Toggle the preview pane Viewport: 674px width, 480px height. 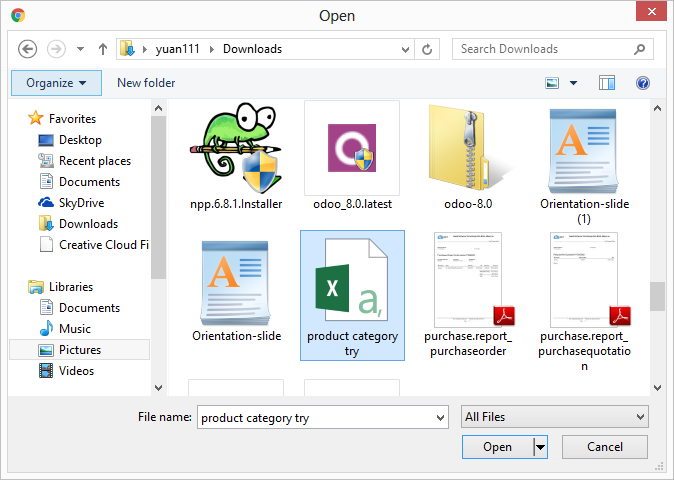click(607, 83)
